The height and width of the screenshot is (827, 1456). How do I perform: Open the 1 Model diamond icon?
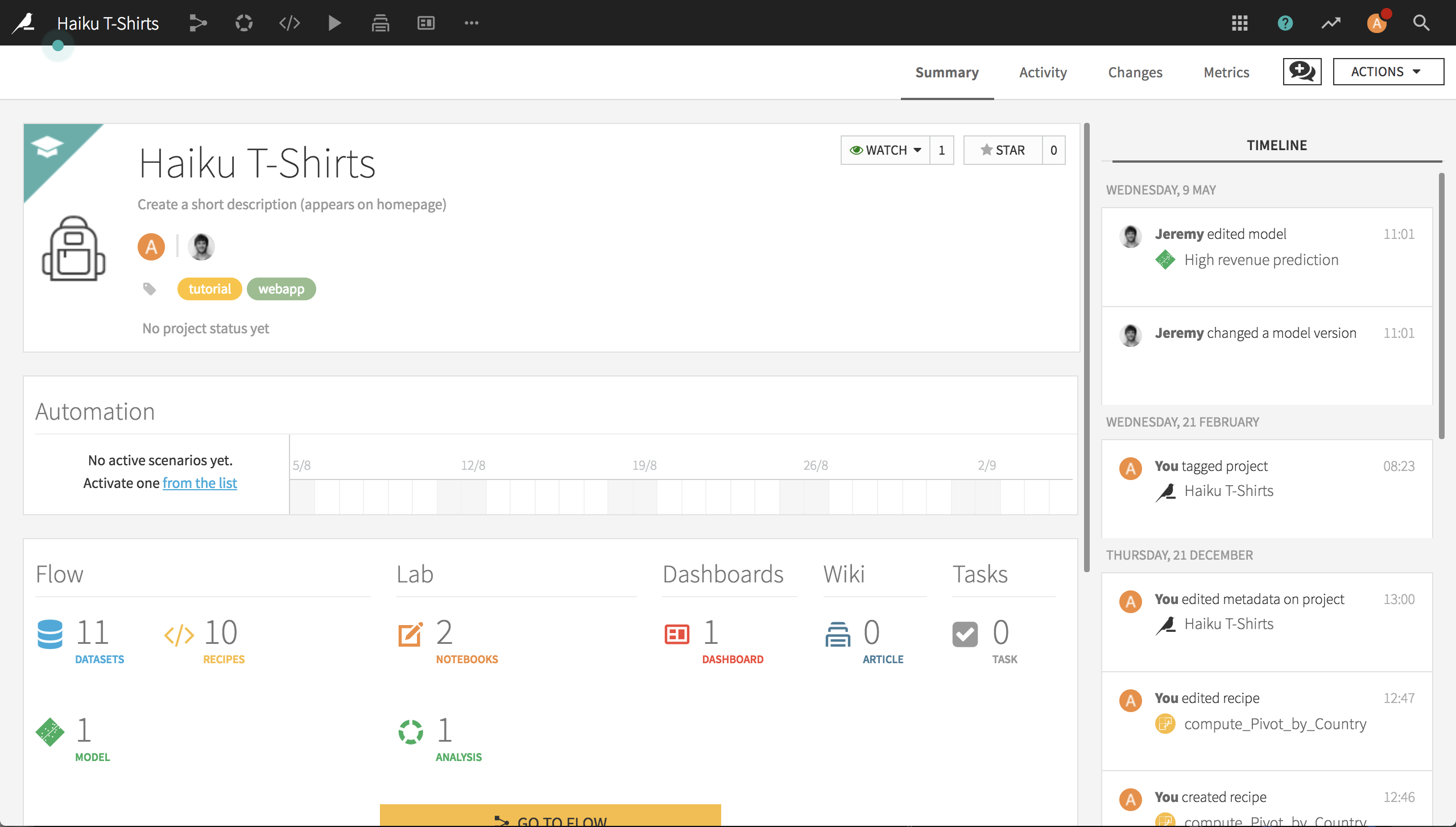coord(50,731)
